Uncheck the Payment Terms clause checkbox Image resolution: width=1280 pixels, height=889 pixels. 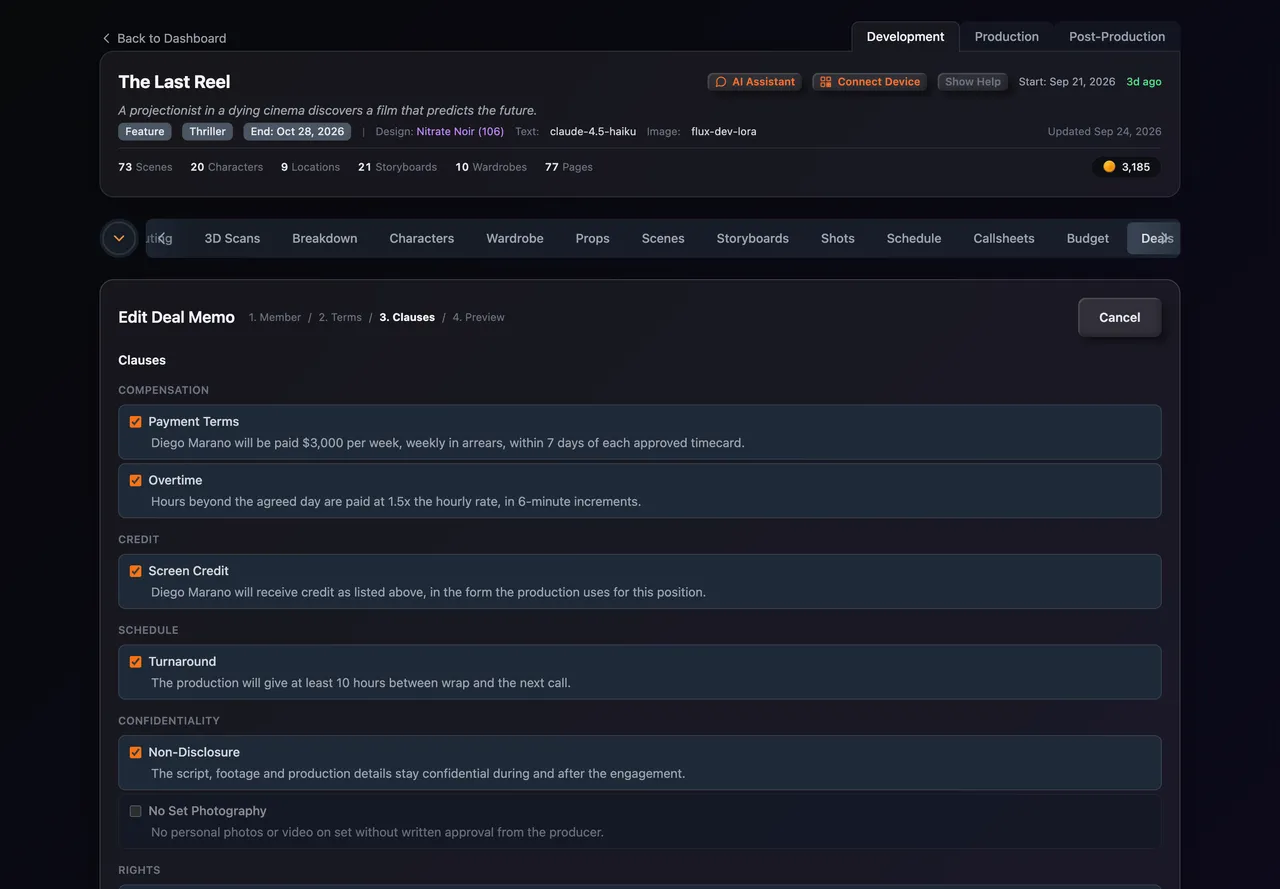[136, 422]
